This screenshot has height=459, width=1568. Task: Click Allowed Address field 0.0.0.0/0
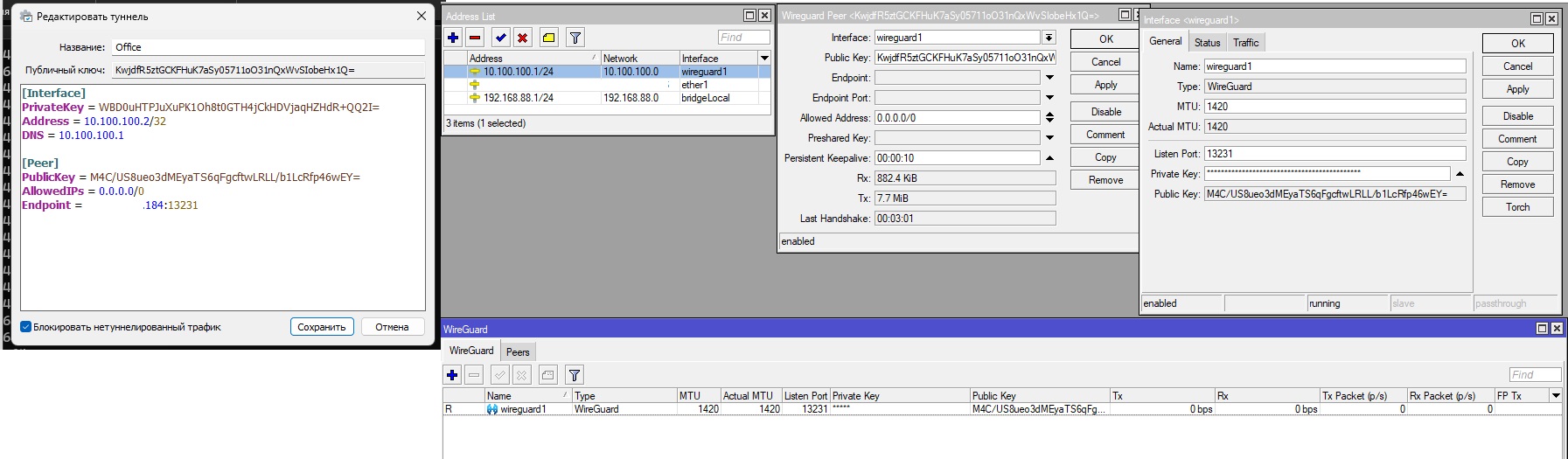[957, 118]
